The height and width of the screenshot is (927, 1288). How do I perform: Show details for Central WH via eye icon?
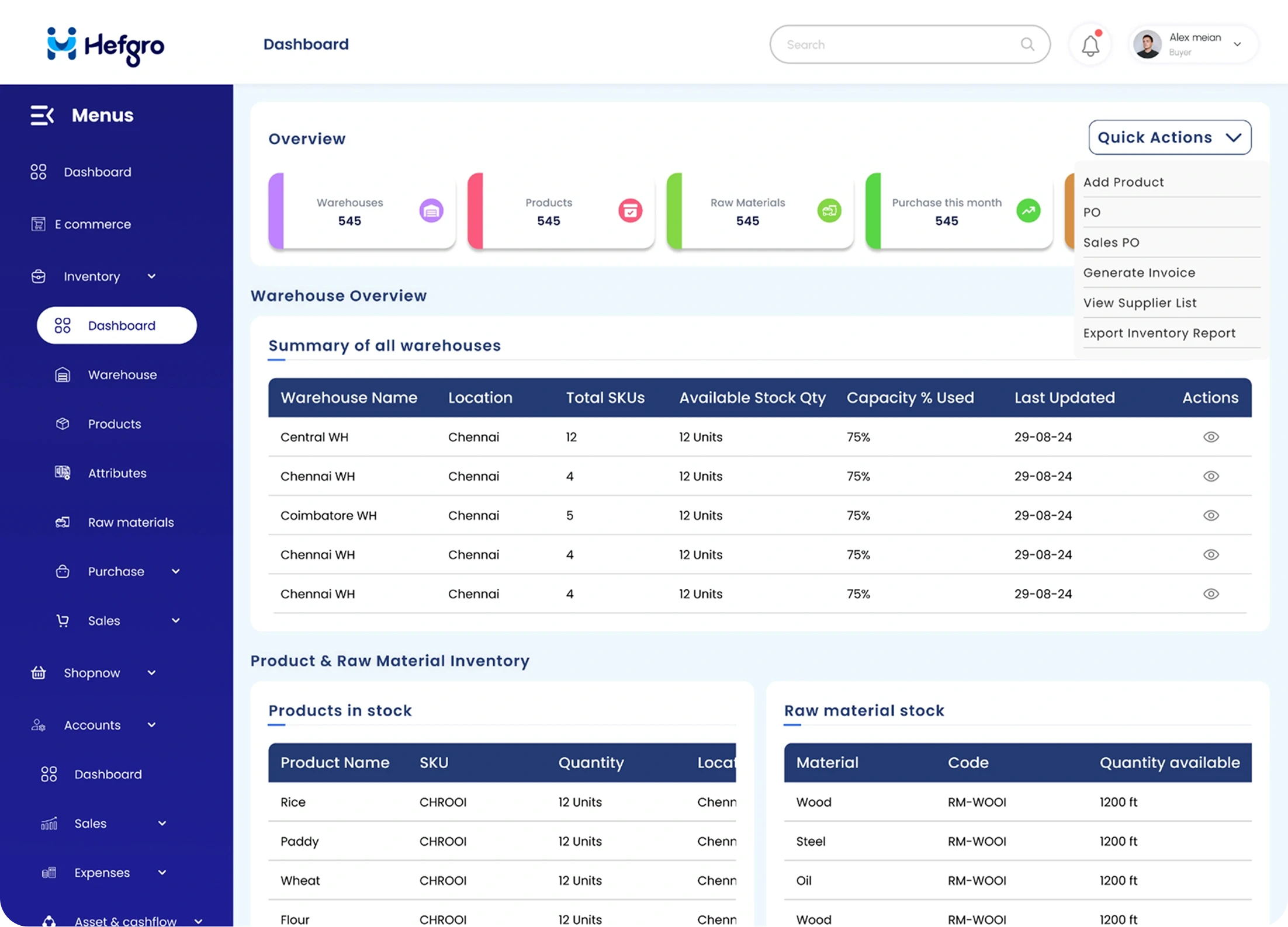tap(1211, 437)
